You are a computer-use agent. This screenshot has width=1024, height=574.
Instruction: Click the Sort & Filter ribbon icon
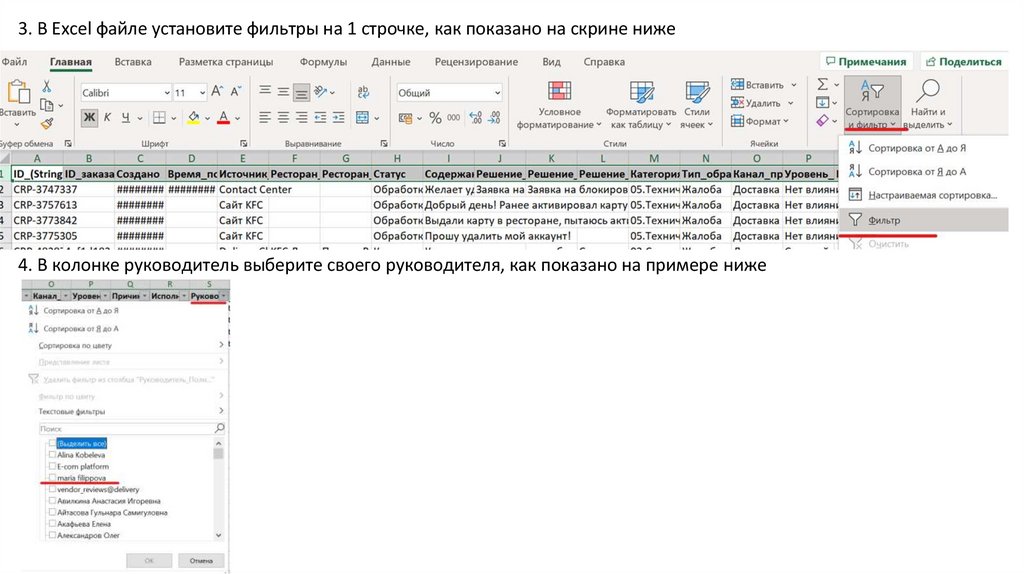pyautogui.click(x=871, y=93)
